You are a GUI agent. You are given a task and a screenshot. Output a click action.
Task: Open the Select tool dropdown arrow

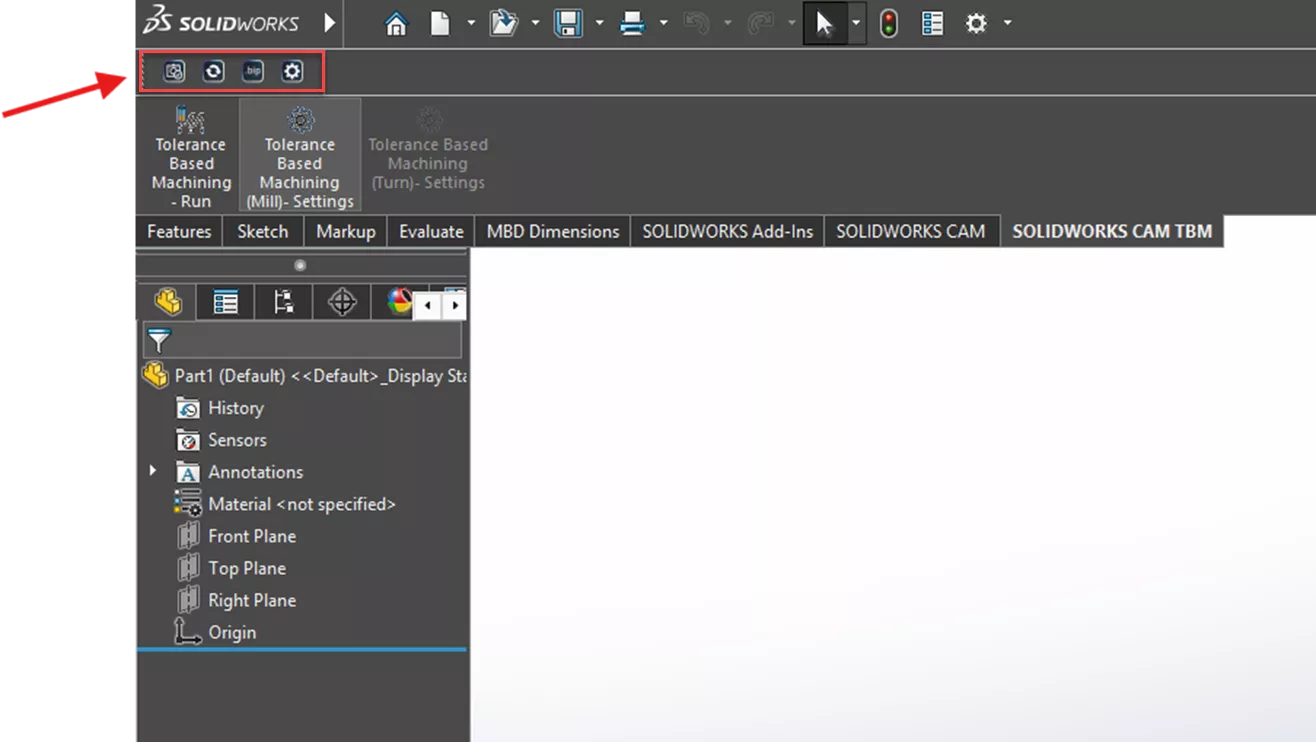pos(856,23)
